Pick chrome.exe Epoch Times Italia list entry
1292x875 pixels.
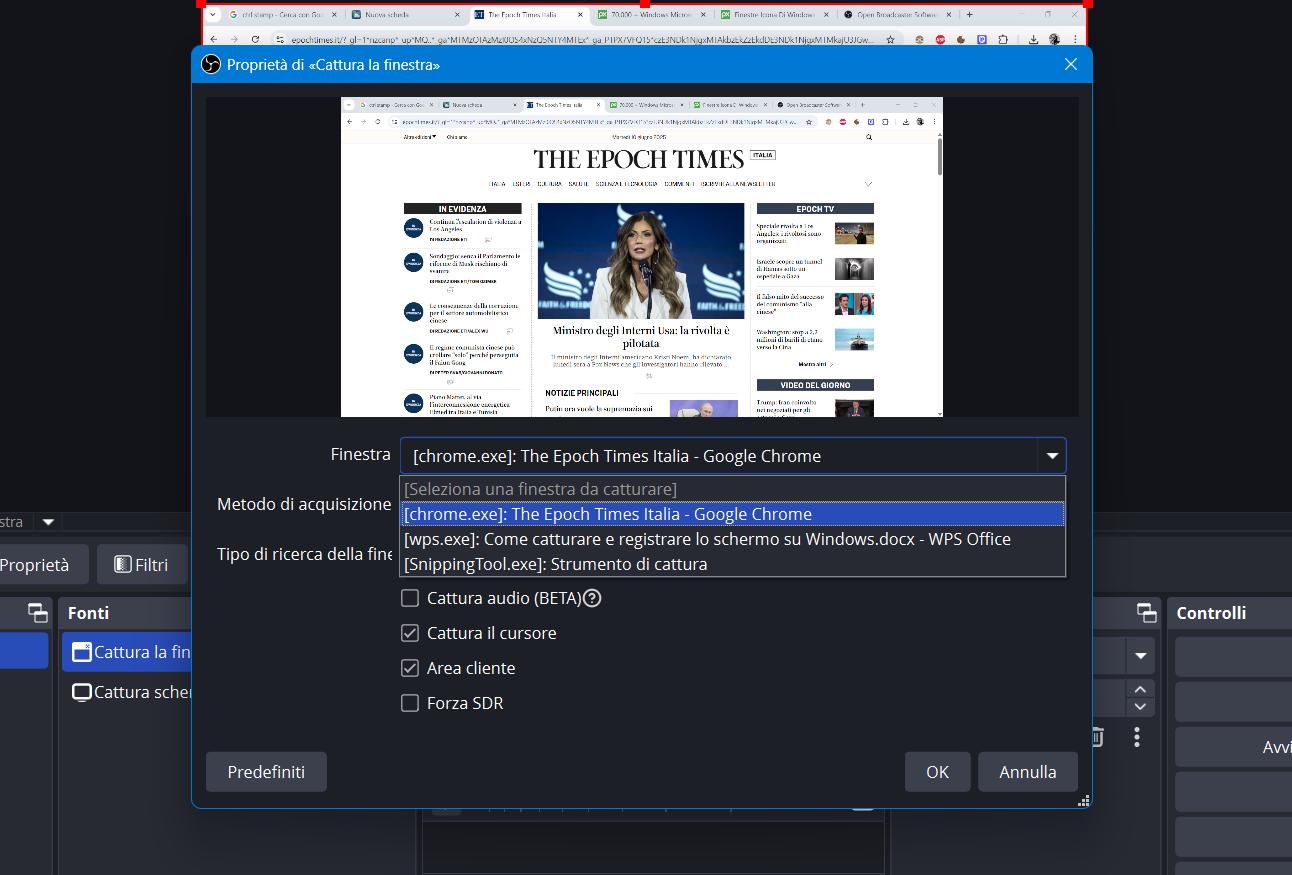[607, 514]
